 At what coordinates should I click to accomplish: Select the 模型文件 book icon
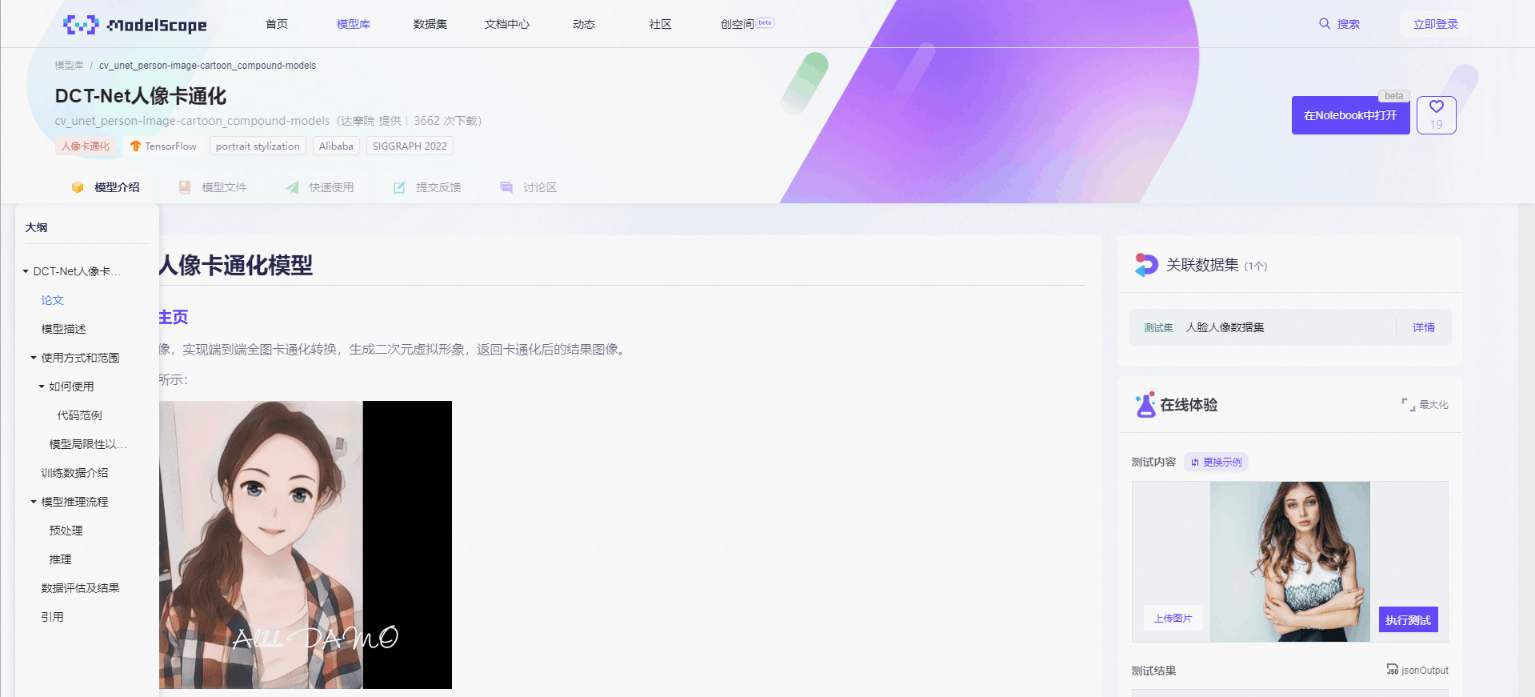pyautogui.click(x=184, y=186)
